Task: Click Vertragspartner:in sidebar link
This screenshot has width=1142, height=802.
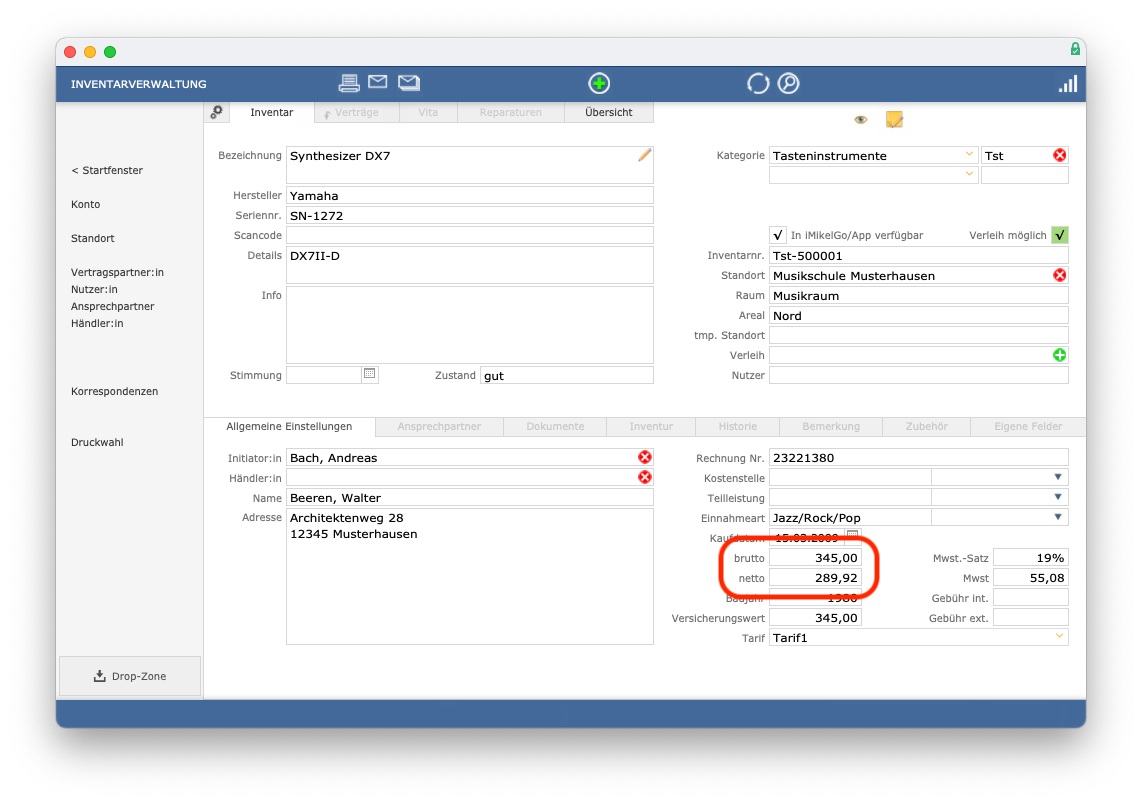Action: (117, 272)
